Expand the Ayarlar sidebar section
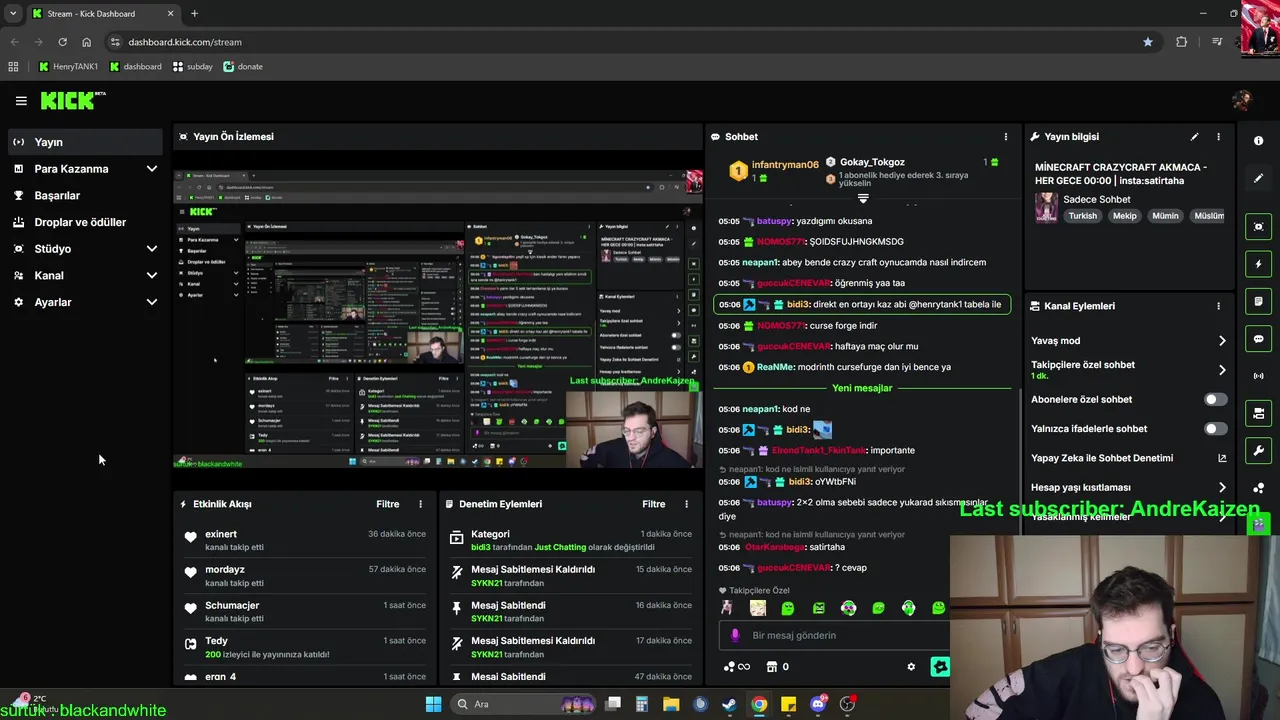This screenshot has width=1280, height=720. (85, 302)
